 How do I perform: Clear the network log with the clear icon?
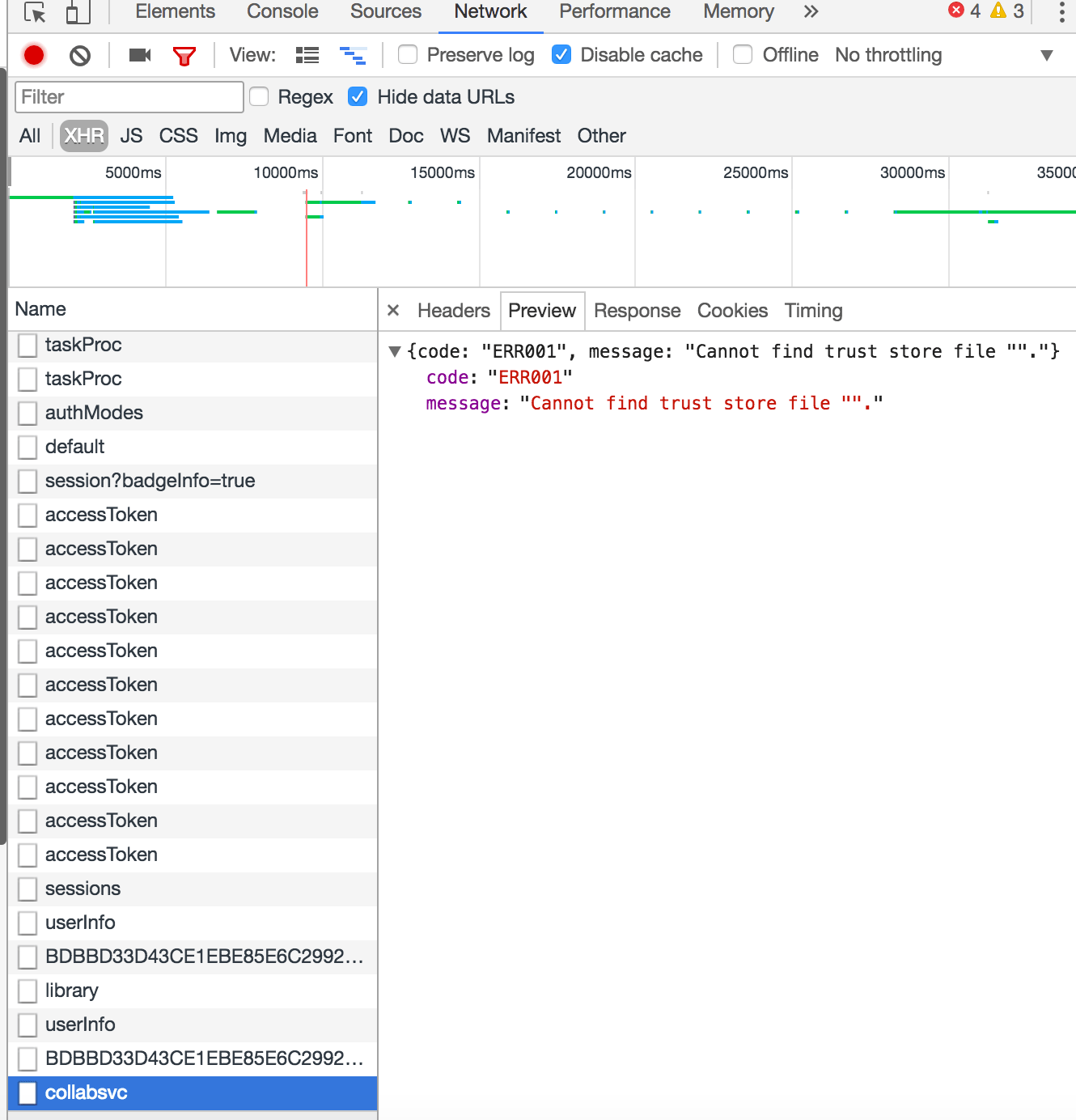tap(79, 55)
